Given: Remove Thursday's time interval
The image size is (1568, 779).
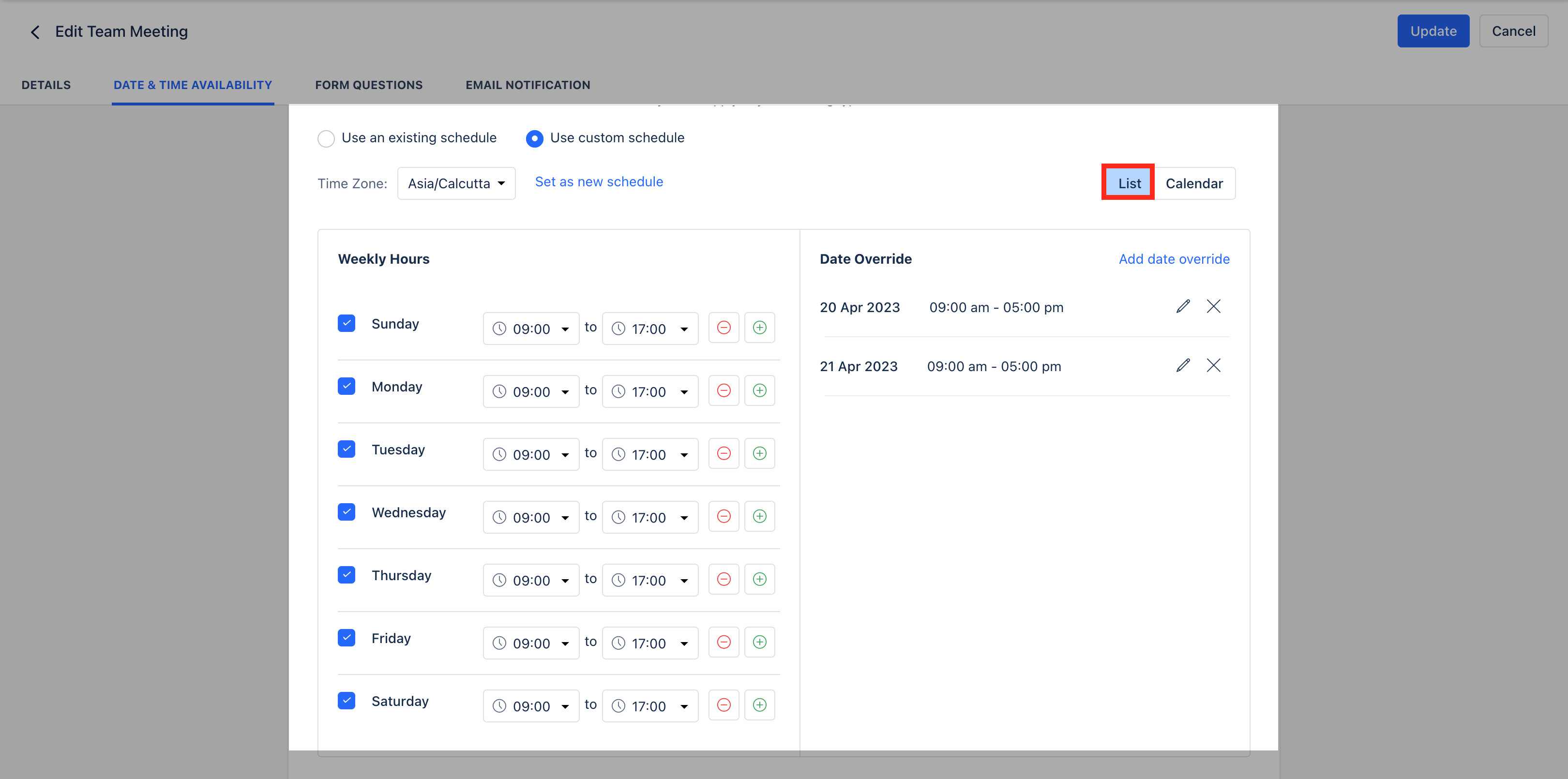Looking at the screenshot, I should tap(723, 579).
